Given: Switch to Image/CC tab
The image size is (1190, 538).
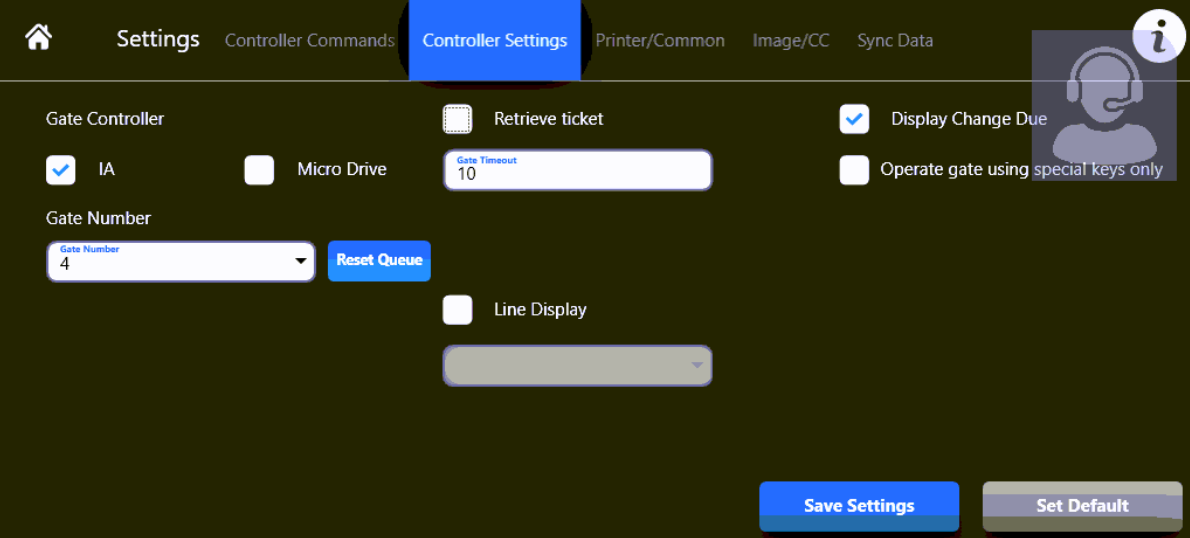Looking at the screenshot, I should pos(791,40).
